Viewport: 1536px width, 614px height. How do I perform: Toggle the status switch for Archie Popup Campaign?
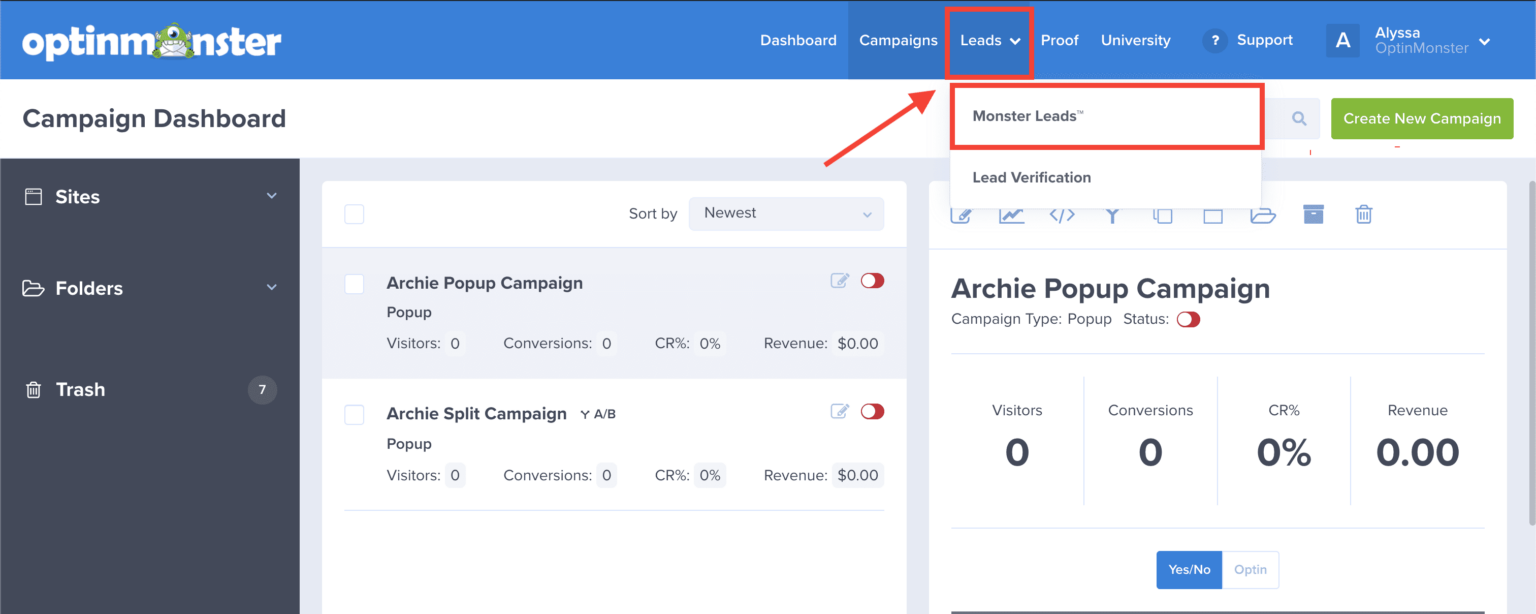click(871, 281)
